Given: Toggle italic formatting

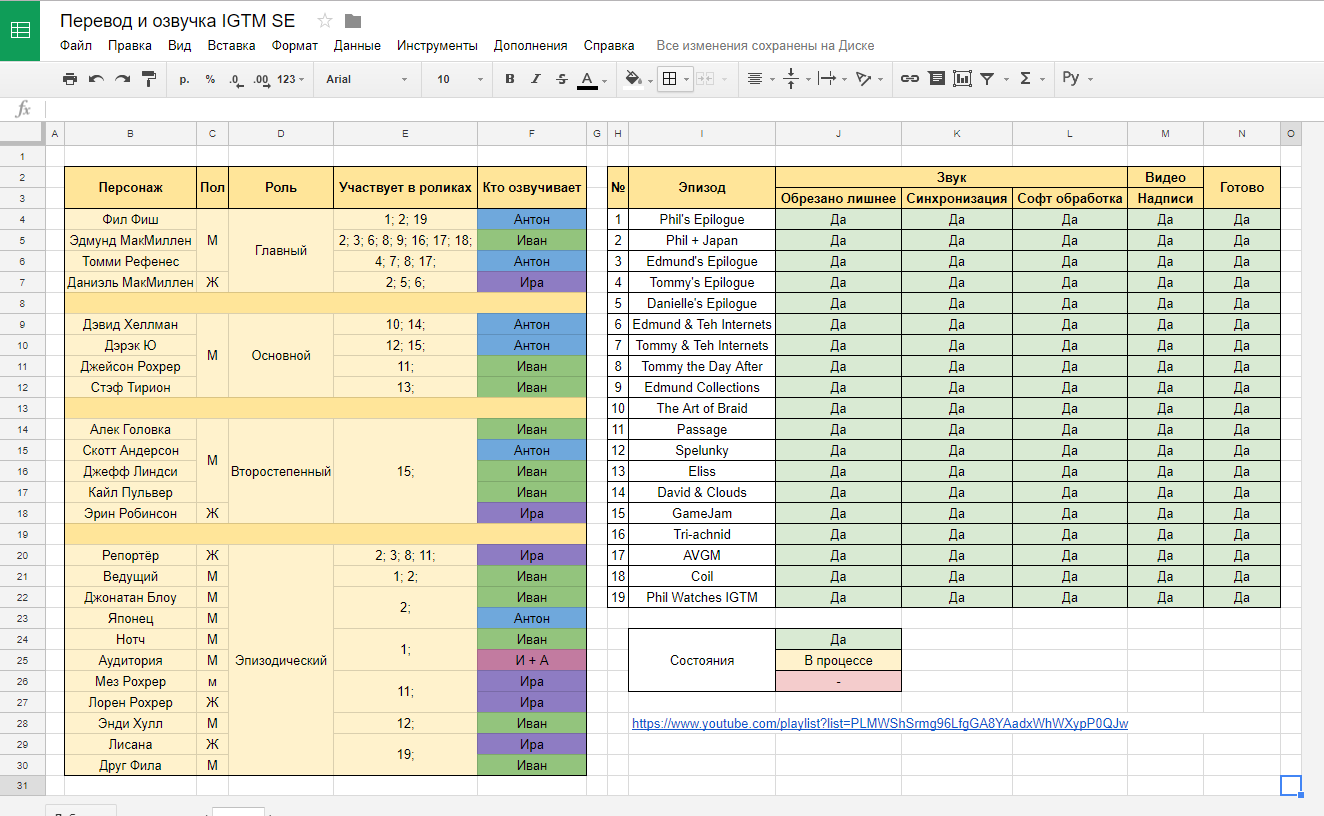Looking at the screenshot, I should tap(535, 79).
